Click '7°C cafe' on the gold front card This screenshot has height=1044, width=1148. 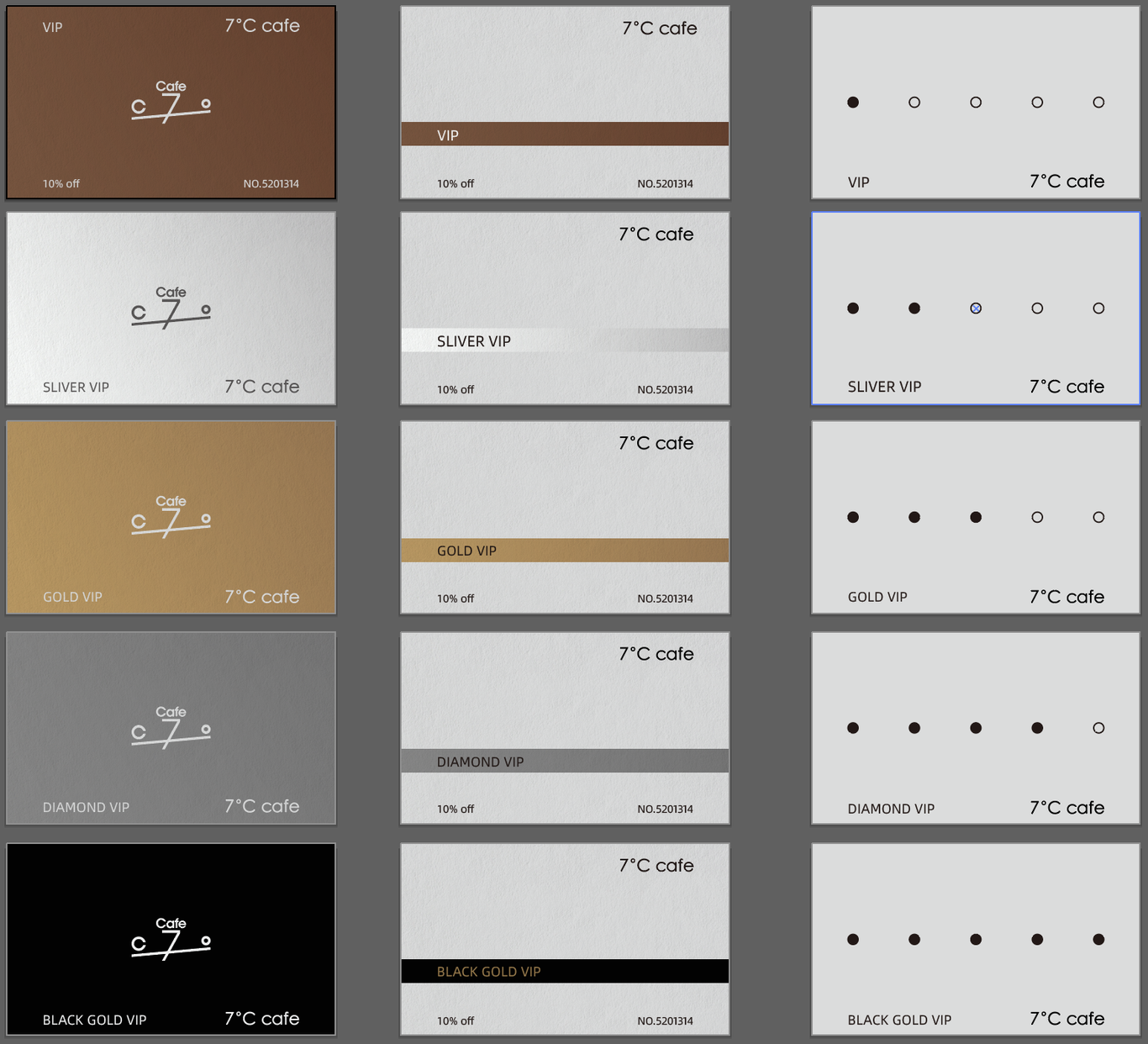pyautogui.click(x=262, y=597)
